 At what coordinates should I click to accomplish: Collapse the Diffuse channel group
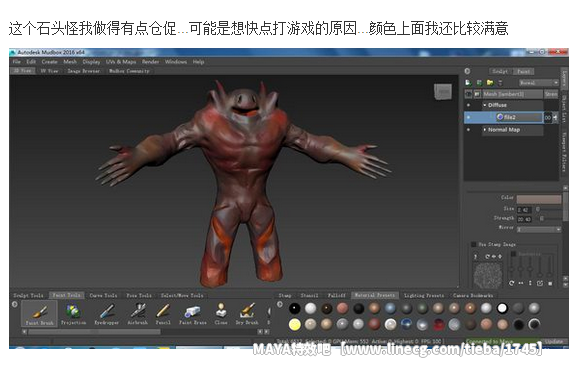click(485, 105)
